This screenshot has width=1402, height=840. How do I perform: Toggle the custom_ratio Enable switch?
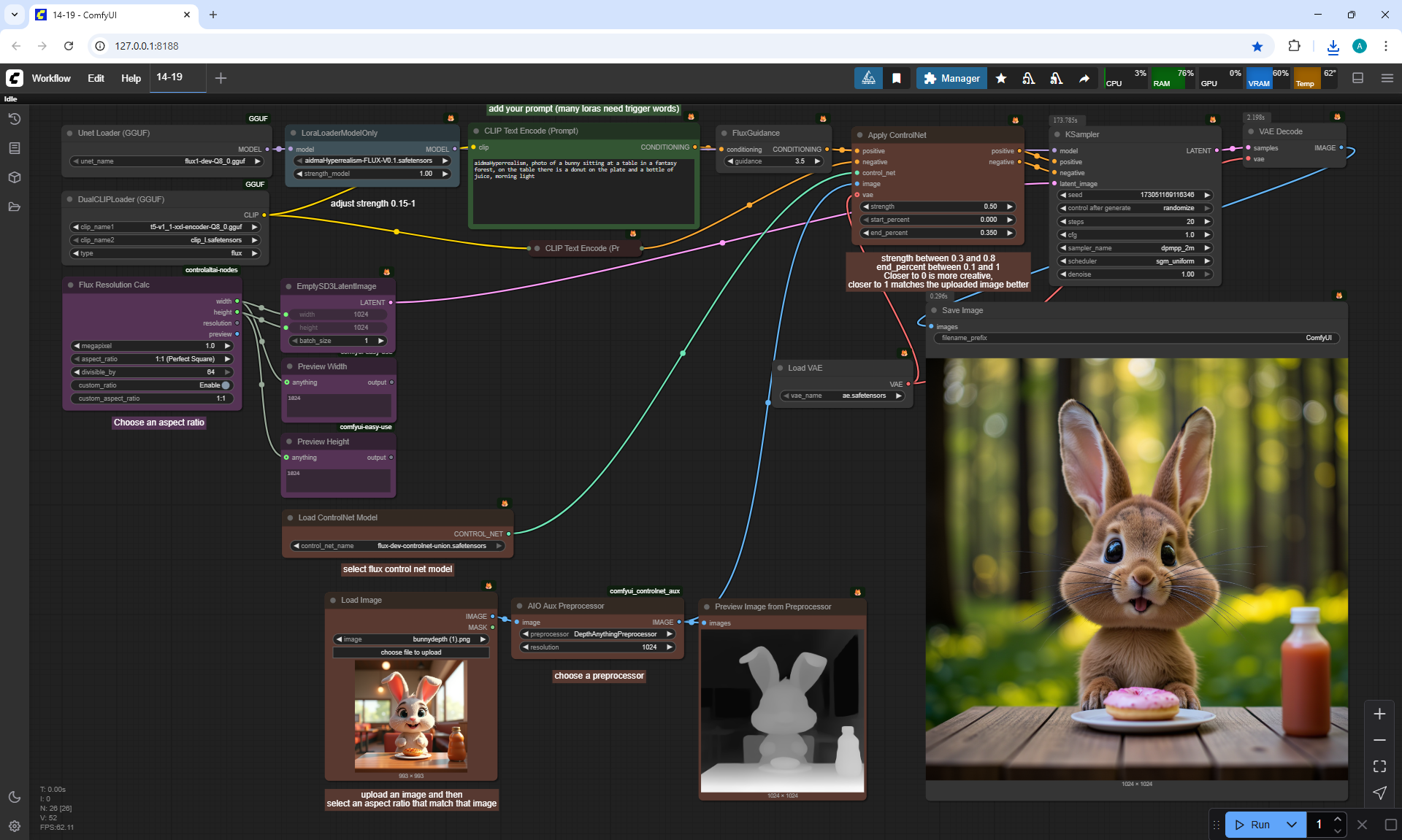pyautogui.click(x=226, y=385)
